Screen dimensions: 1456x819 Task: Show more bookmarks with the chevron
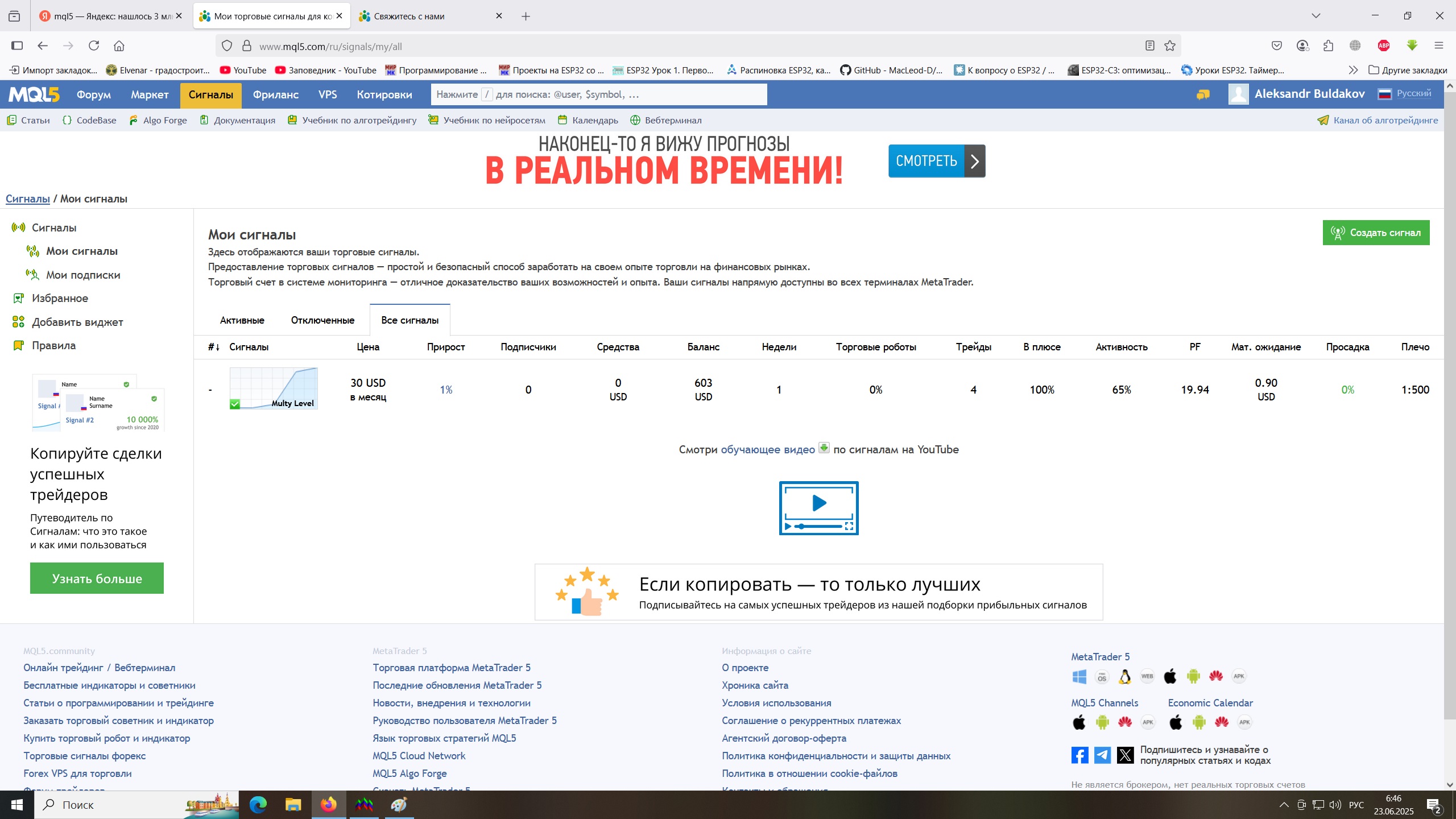tap(1352, 71)
